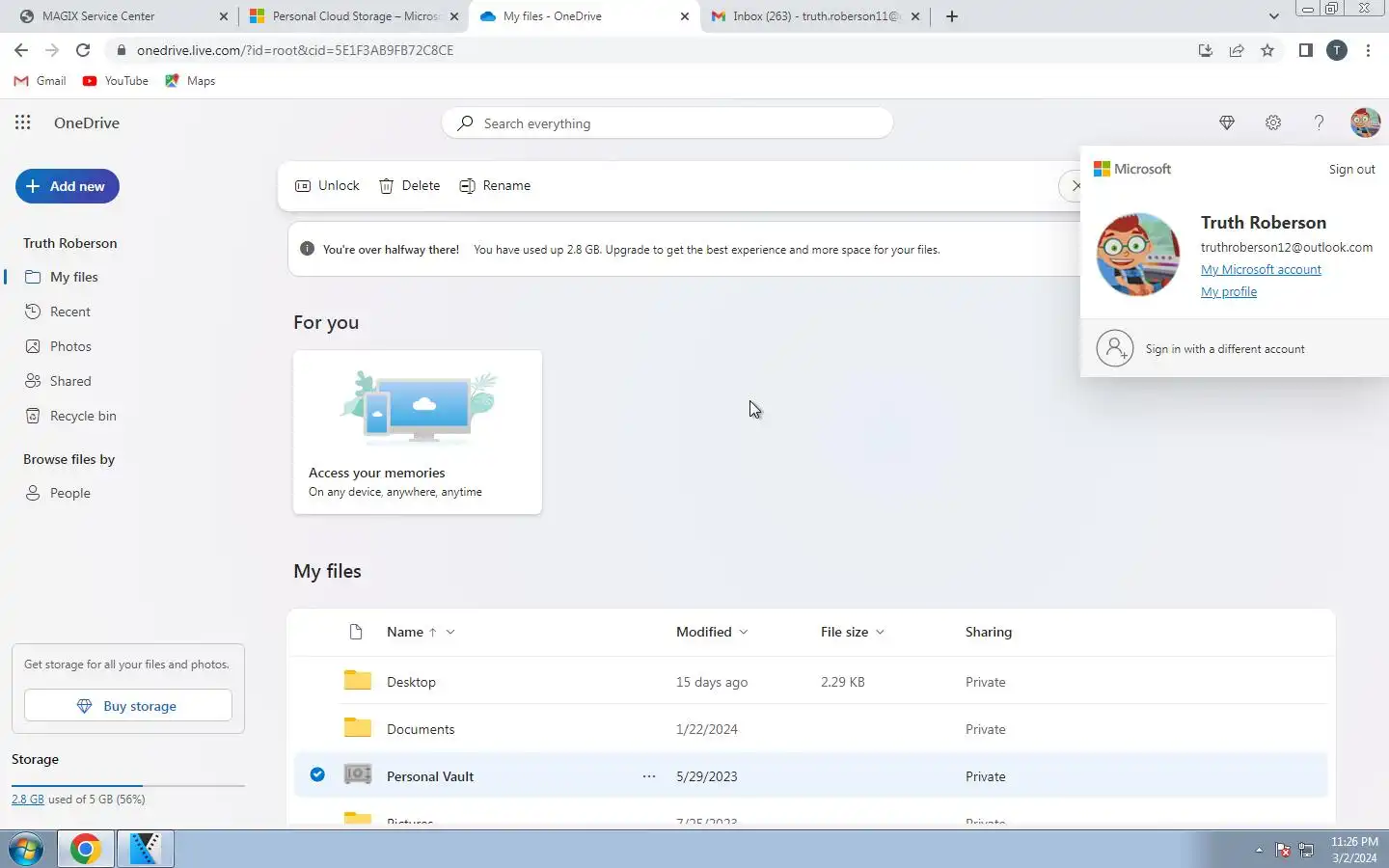Click the info icon in storage banner

tap(307, 249)
